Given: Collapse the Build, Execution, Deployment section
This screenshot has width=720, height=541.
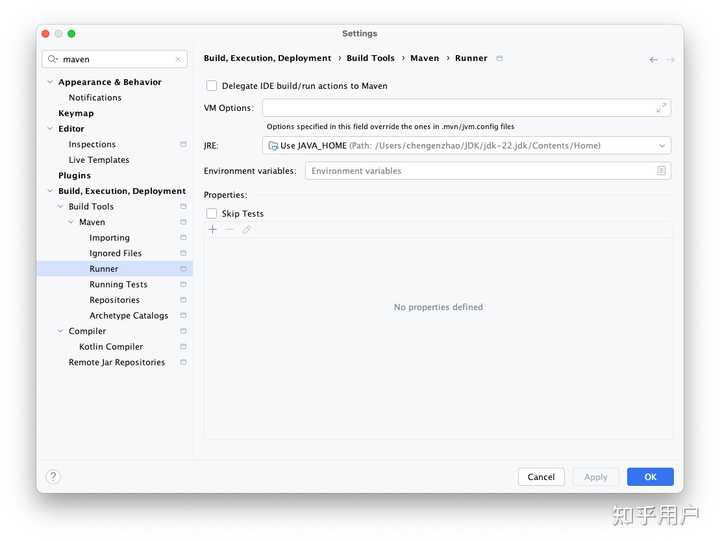Looking at the screenshot, I should pos(50,191).
